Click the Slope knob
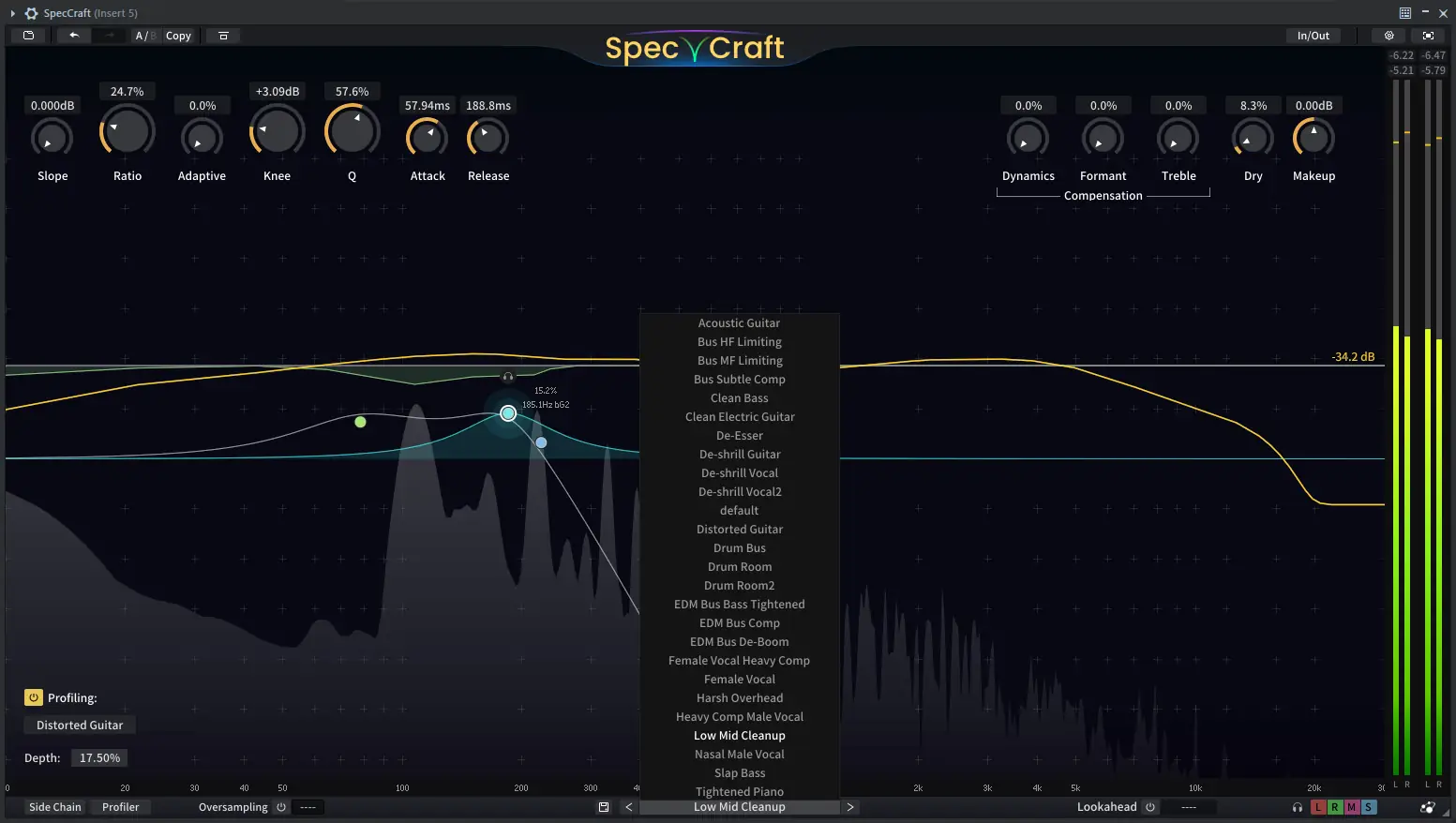This screenshot has width=1456, height=823. coord(52,139)
